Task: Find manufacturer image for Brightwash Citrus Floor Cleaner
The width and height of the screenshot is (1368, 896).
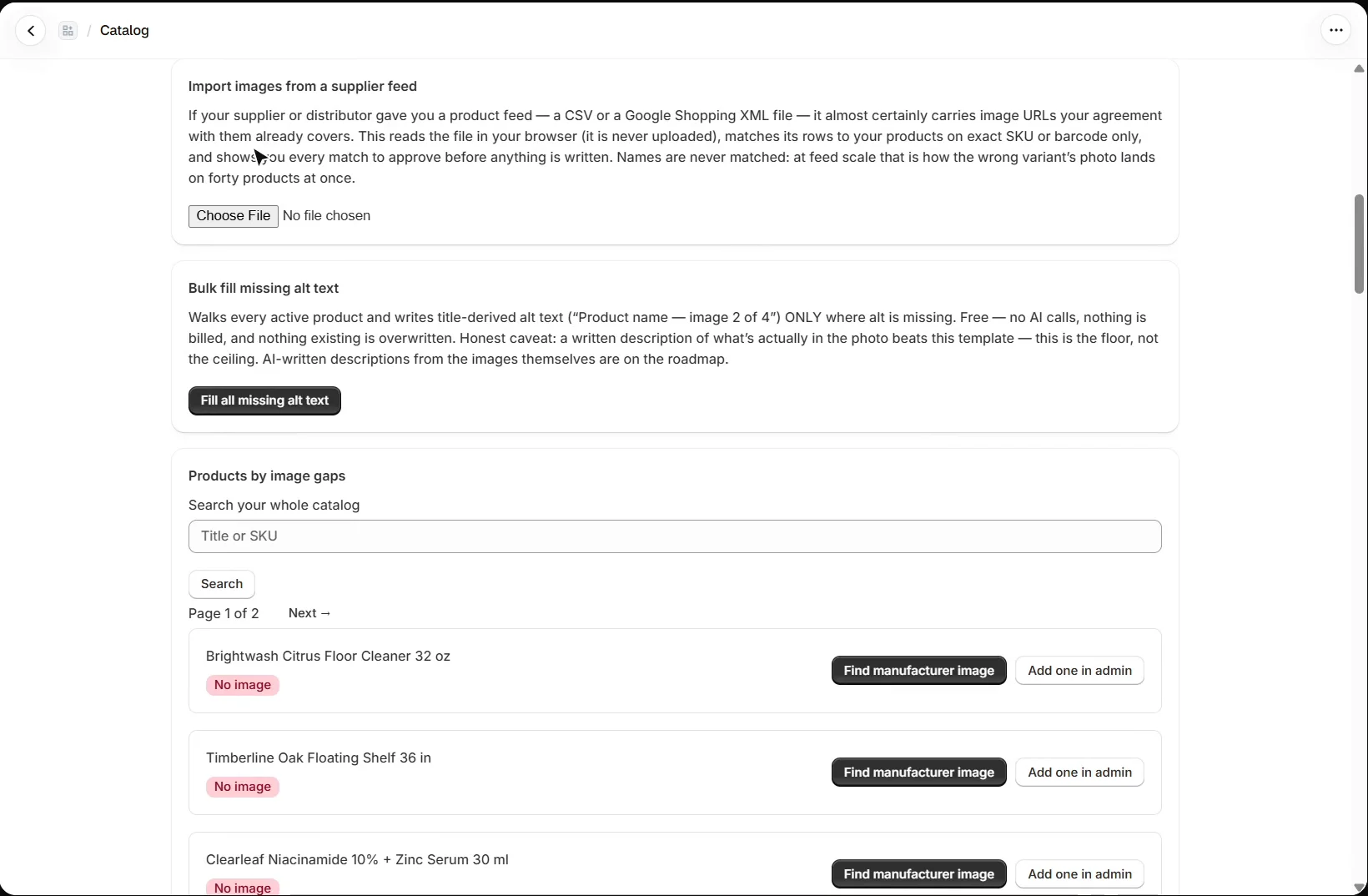Action: [x=919, y=671]
